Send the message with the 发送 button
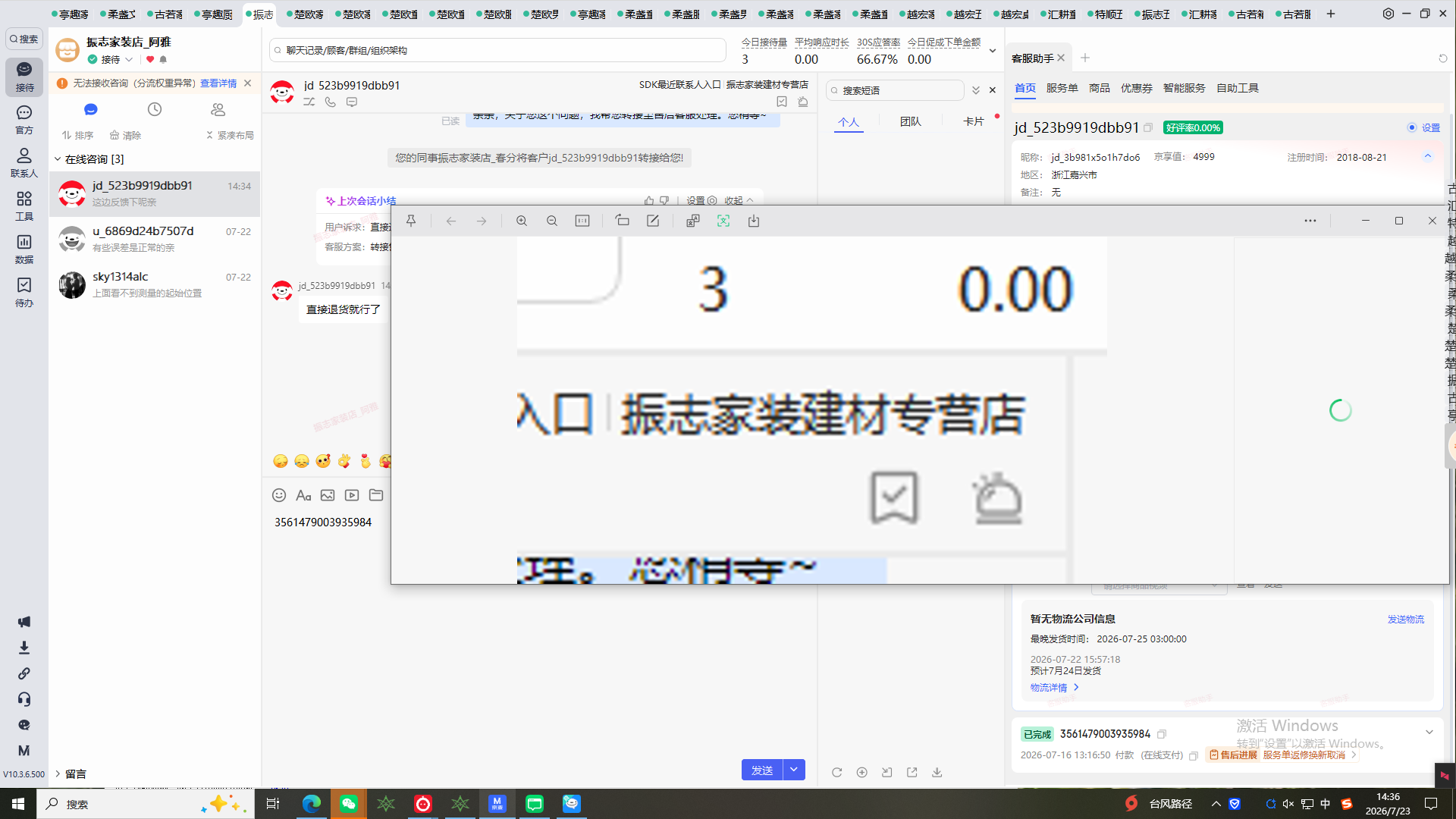Screen dimensions: 1456x819 762,770
